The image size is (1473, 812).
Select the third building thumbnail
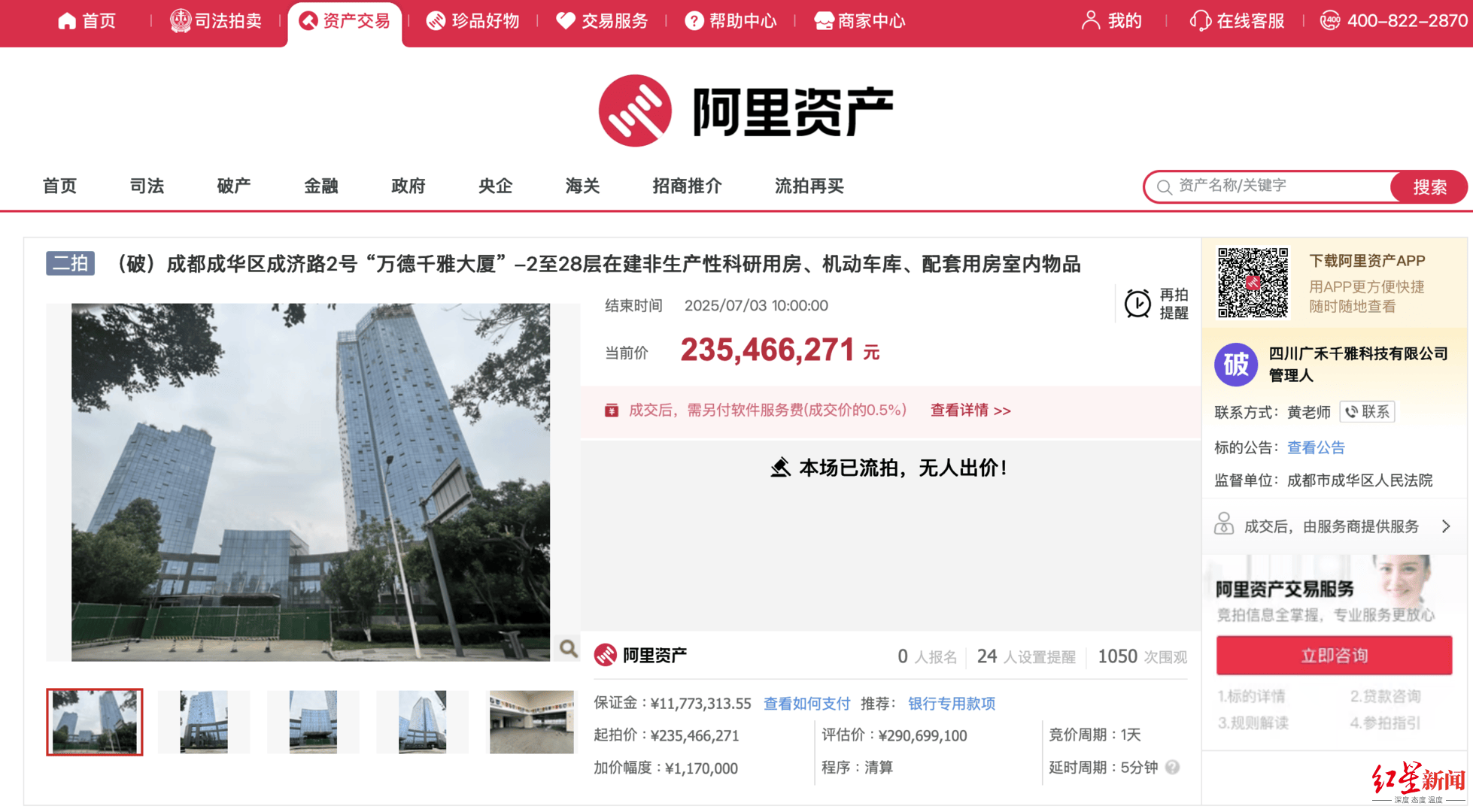[x=313, y=722]
